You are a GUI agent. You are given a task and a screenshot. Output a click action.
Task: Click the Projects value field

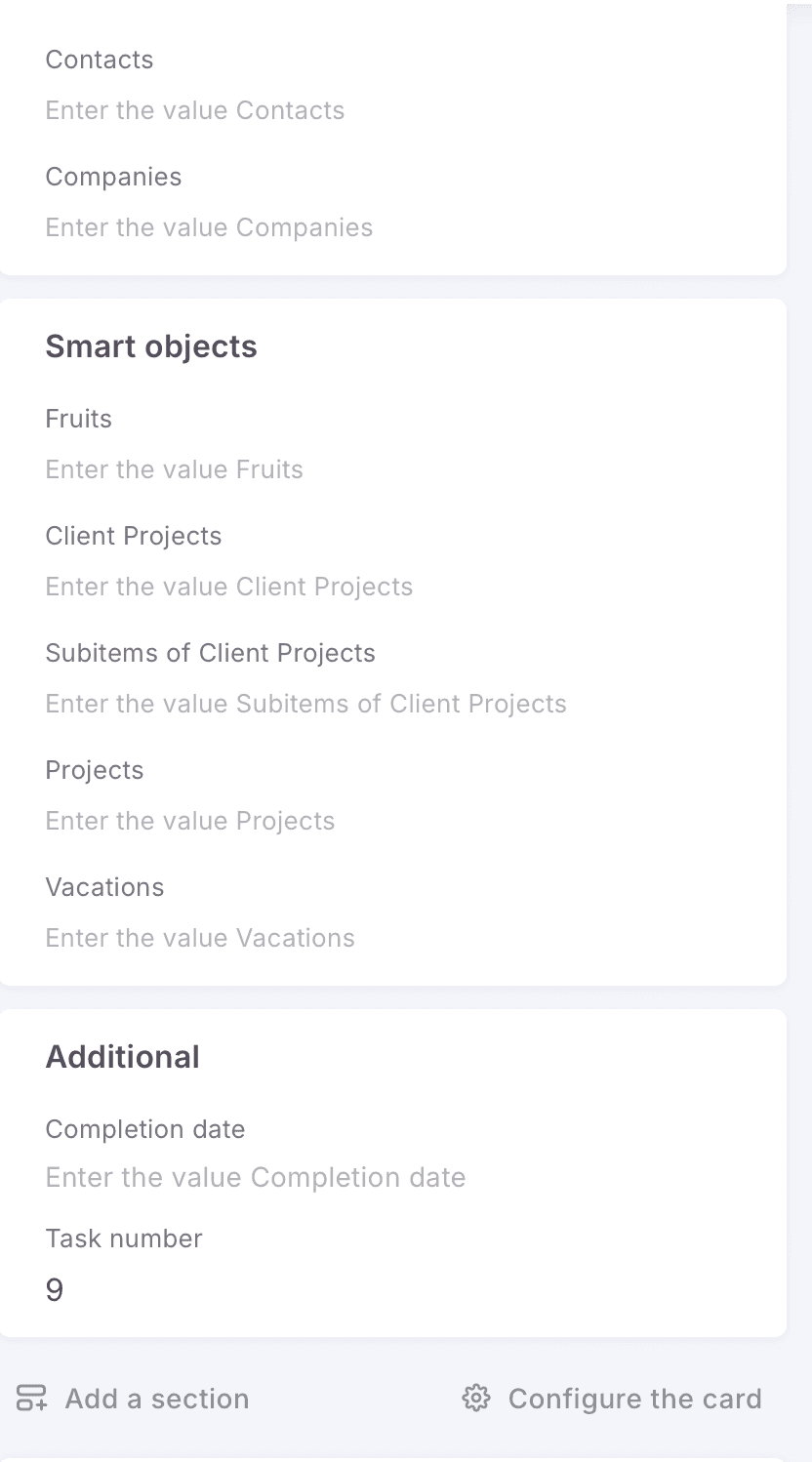click(x=189, y=821)
